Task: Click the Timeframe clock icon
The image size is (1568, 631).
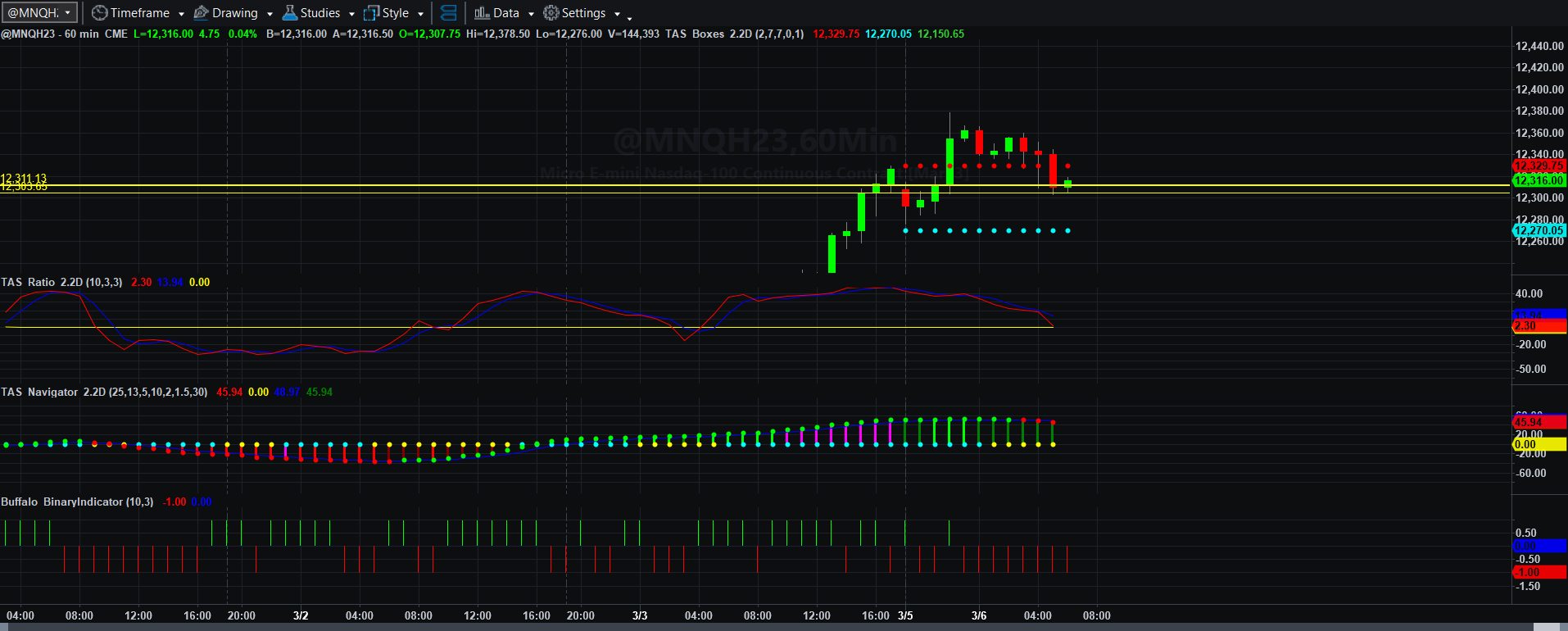Action: [x=99, y=13]
